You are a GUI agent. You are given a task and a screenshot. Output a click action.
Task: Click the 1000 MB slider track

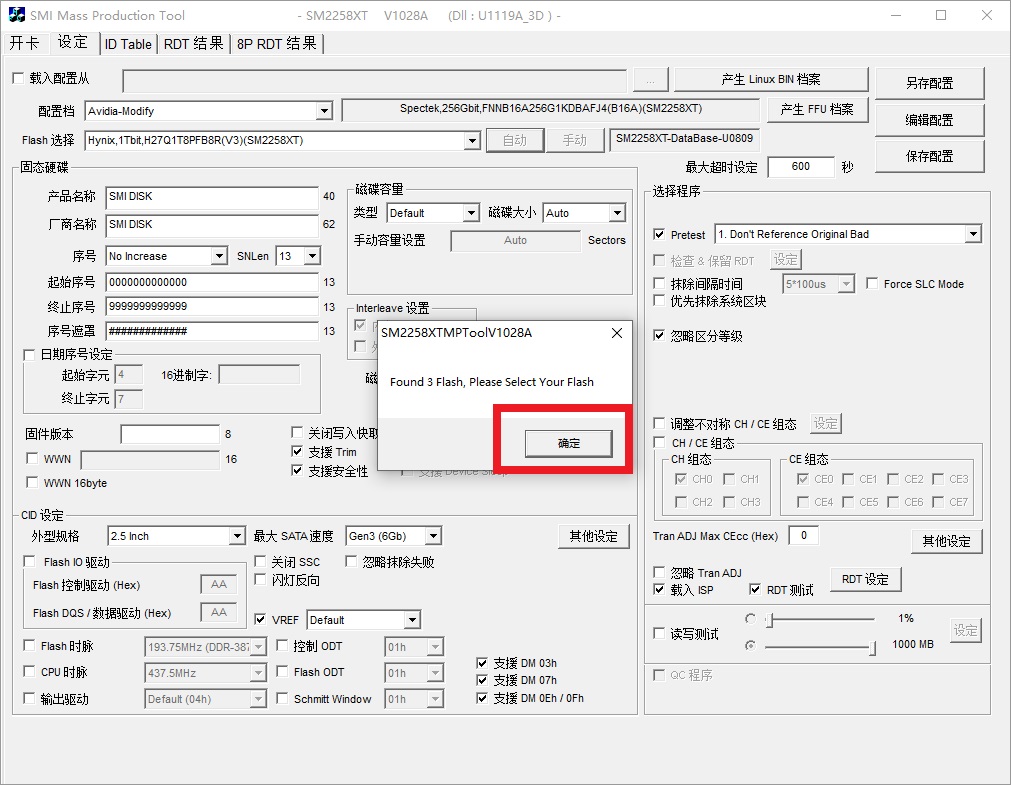[820, 647]
